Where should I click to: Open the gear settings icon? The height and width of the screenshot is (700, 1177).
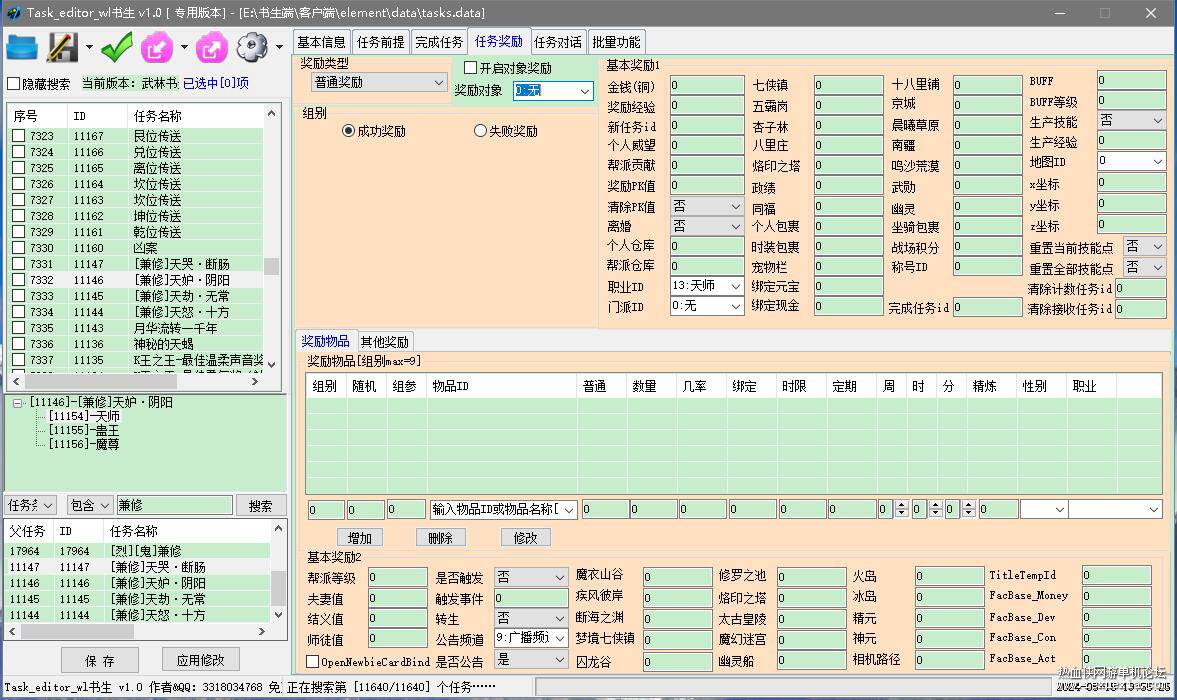[252, 47]
